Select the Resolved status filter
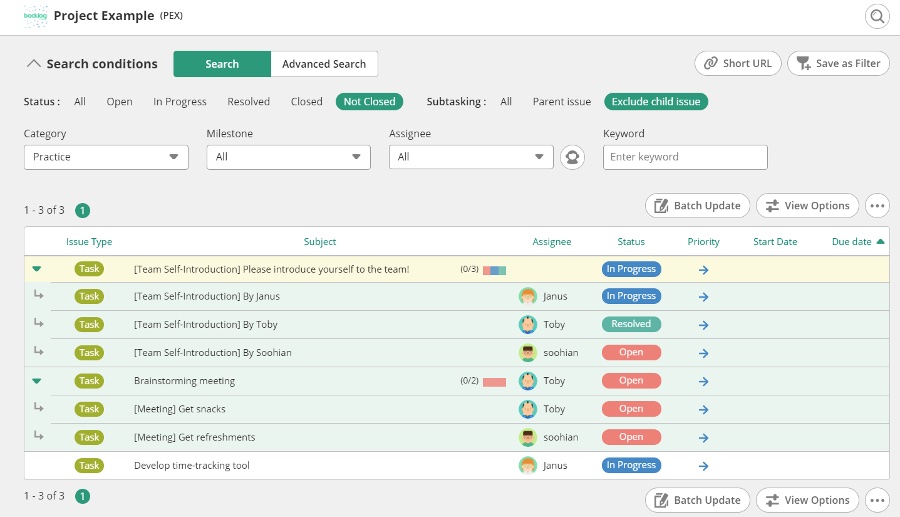This screenshot has width=900, height=517. [x=249, y=102]
